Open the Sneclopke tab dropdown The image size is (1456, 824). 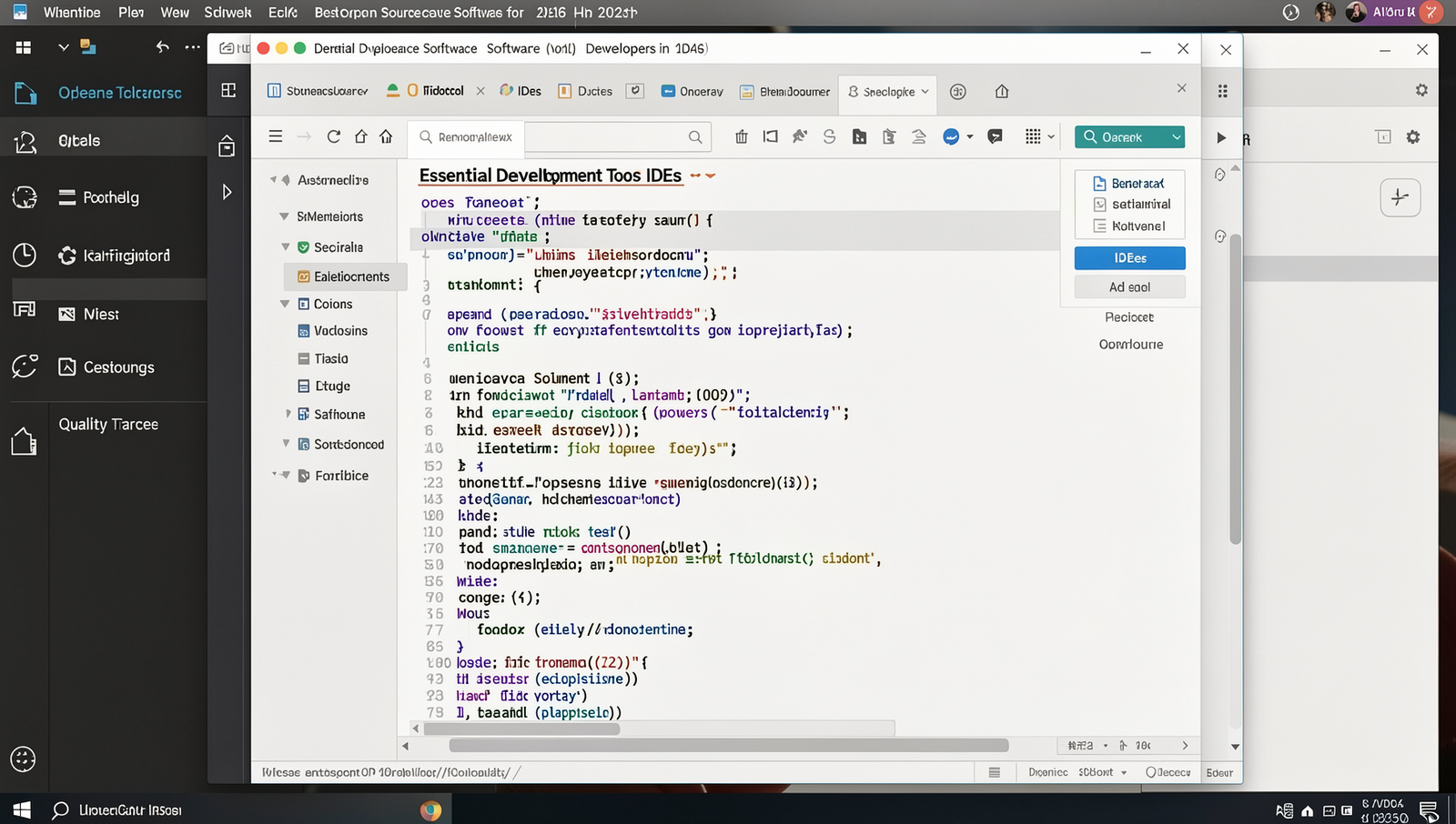pos(925,92)
